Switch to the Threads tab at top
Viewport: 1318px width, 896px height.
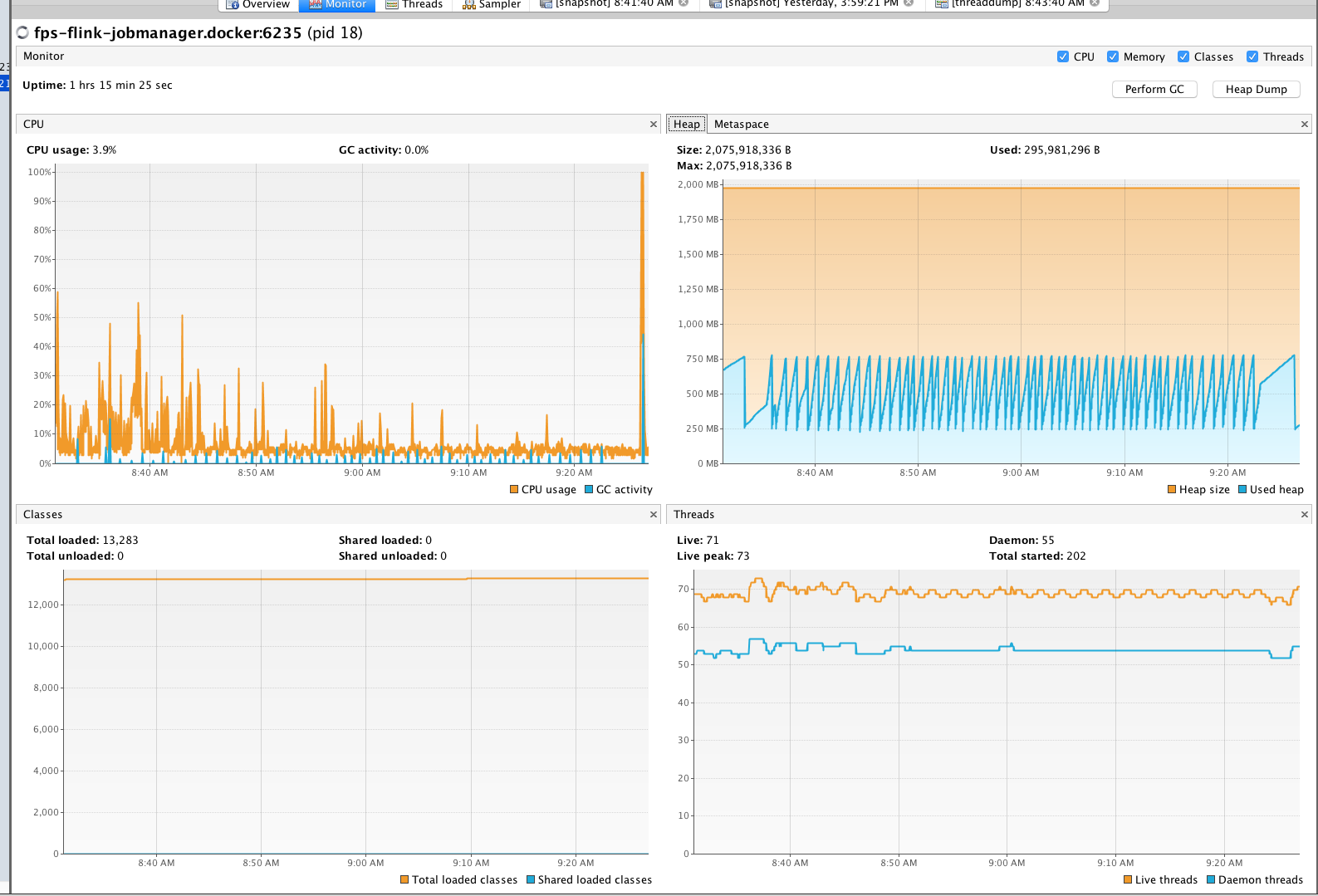(x=414, y=4)
